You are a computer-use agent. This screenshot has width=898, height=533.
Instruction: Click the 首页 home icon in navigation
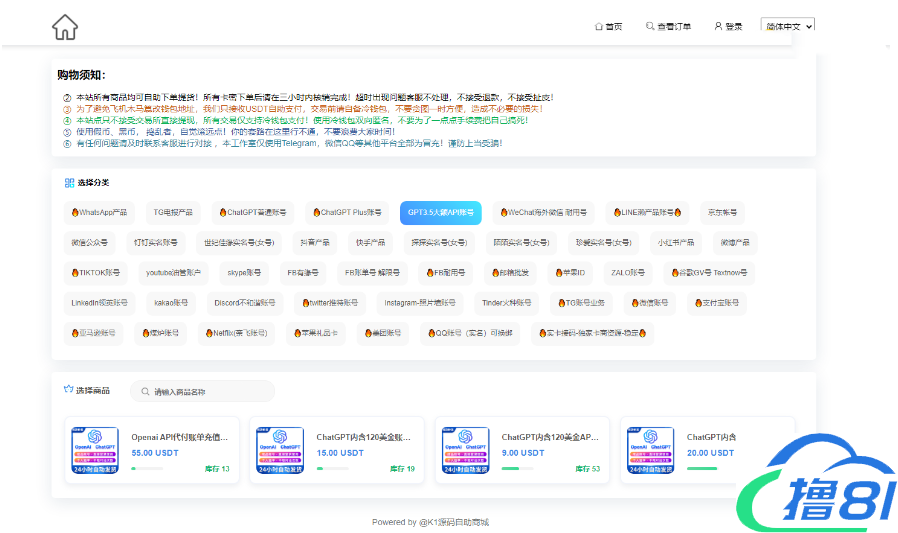click(x=599, y=26)
